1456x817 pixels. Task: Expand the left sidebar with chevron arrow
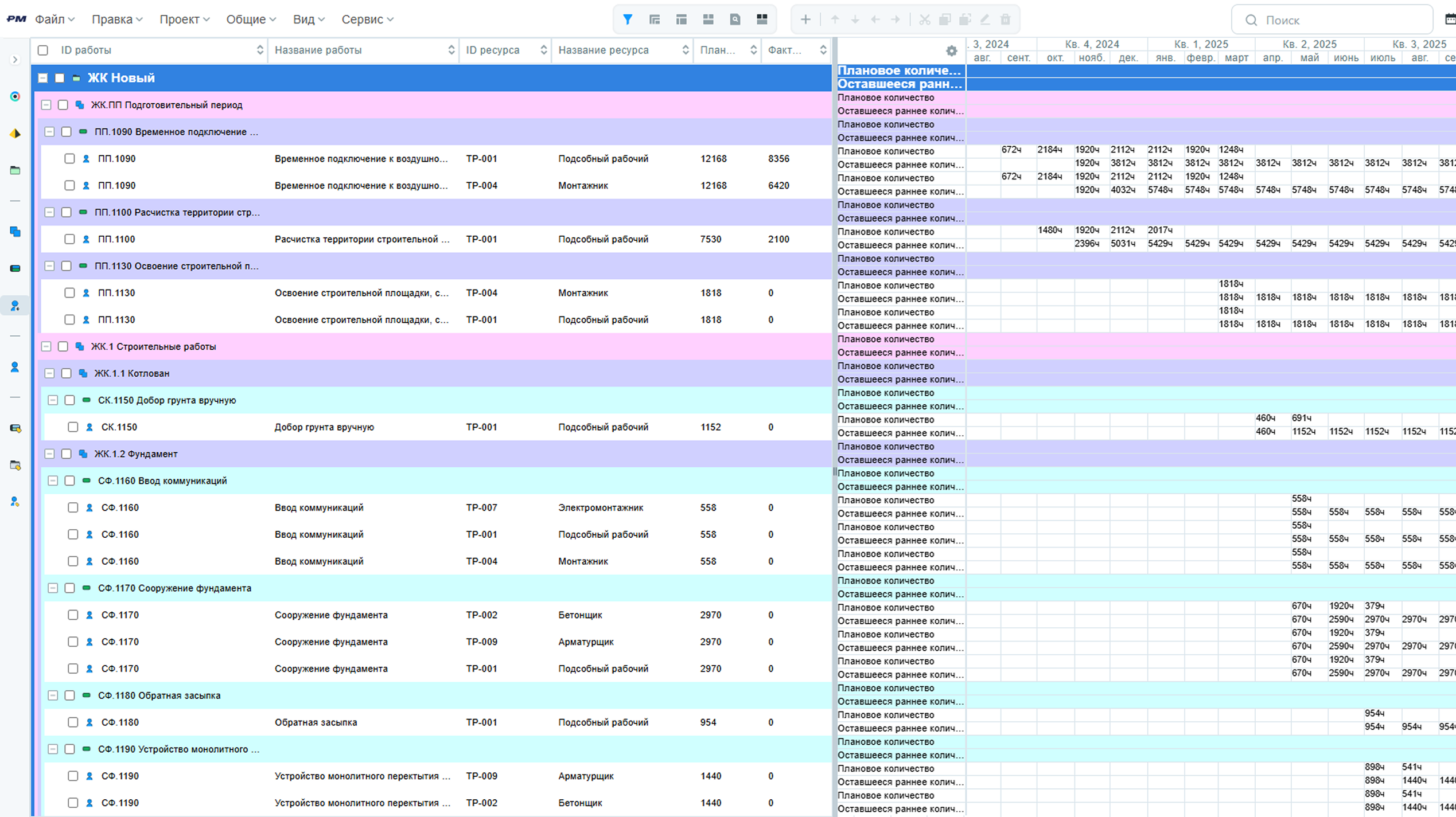click(x=15, y=60)
